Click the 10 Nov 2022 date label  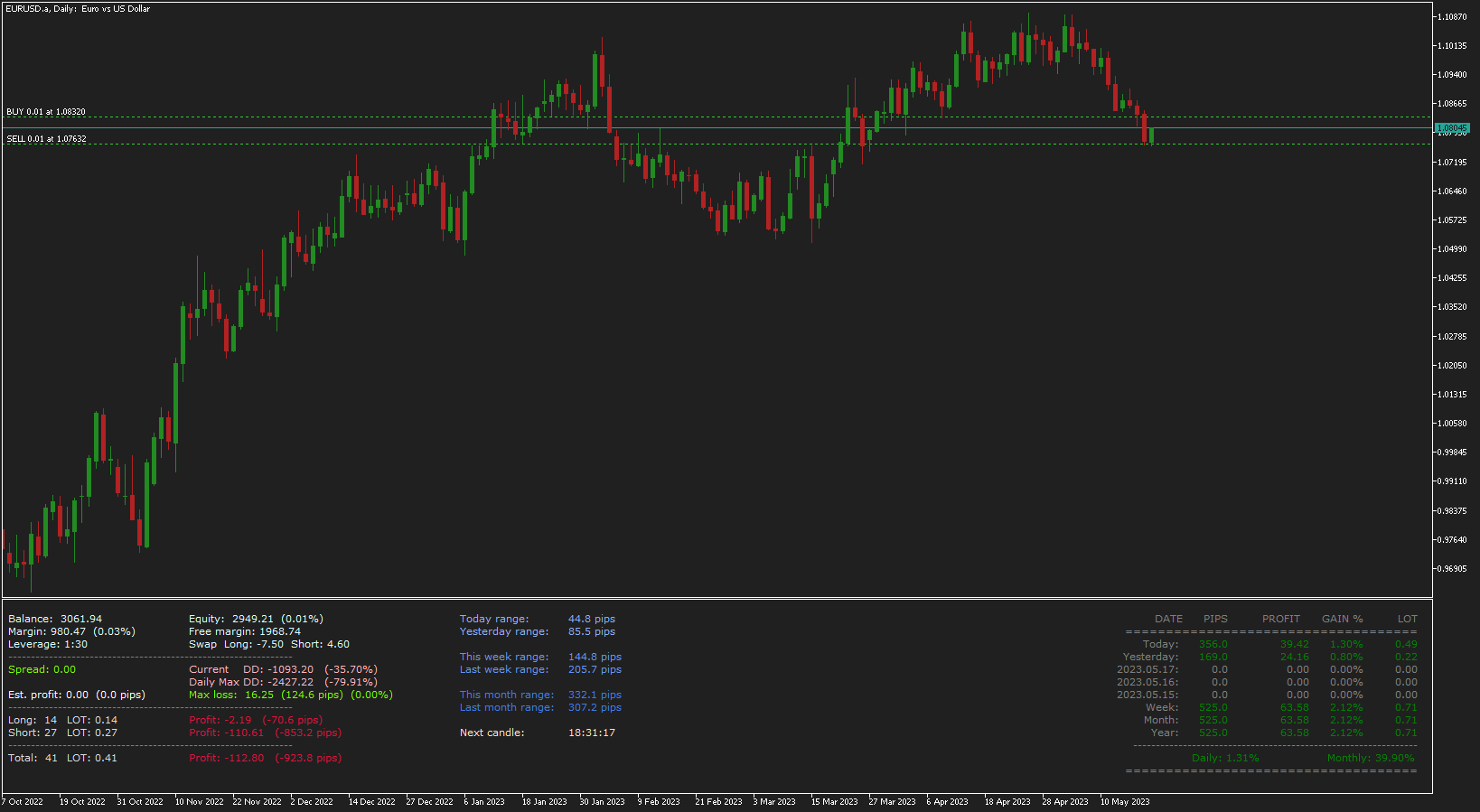click(x=199, y=802)
